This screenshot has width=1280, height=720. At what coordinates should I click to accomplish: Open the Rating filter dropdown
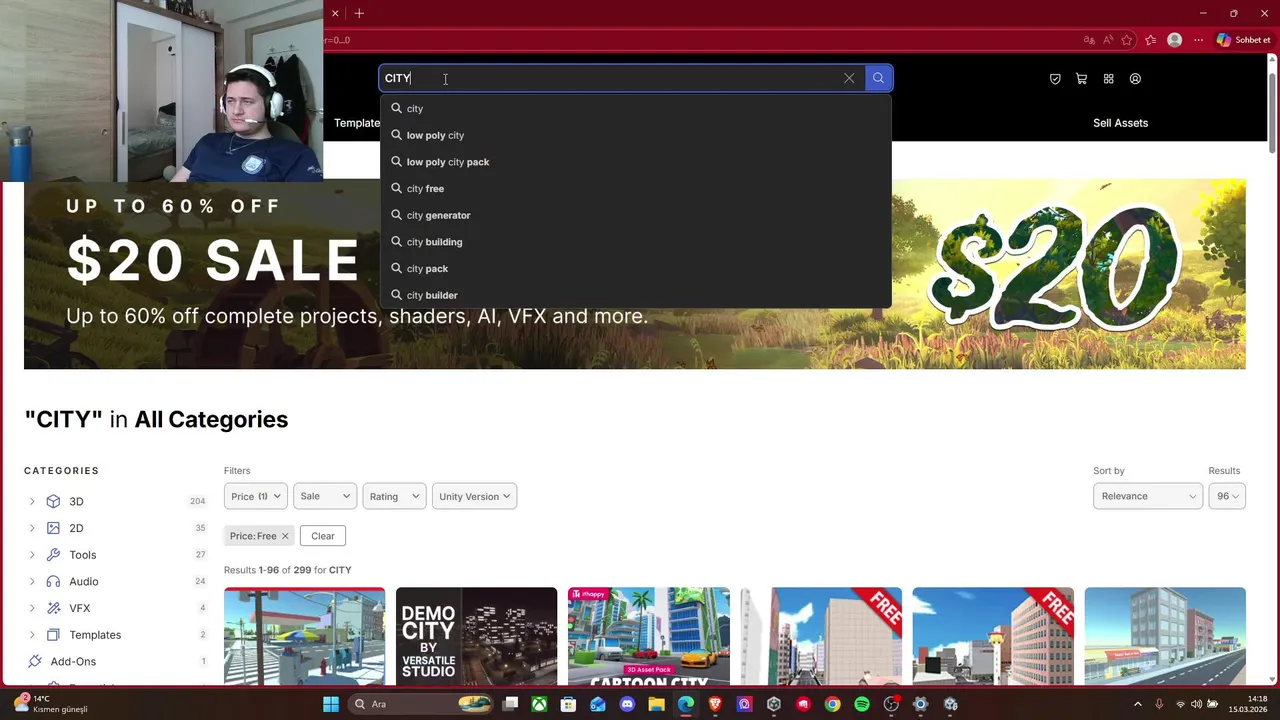pos(394,496)
